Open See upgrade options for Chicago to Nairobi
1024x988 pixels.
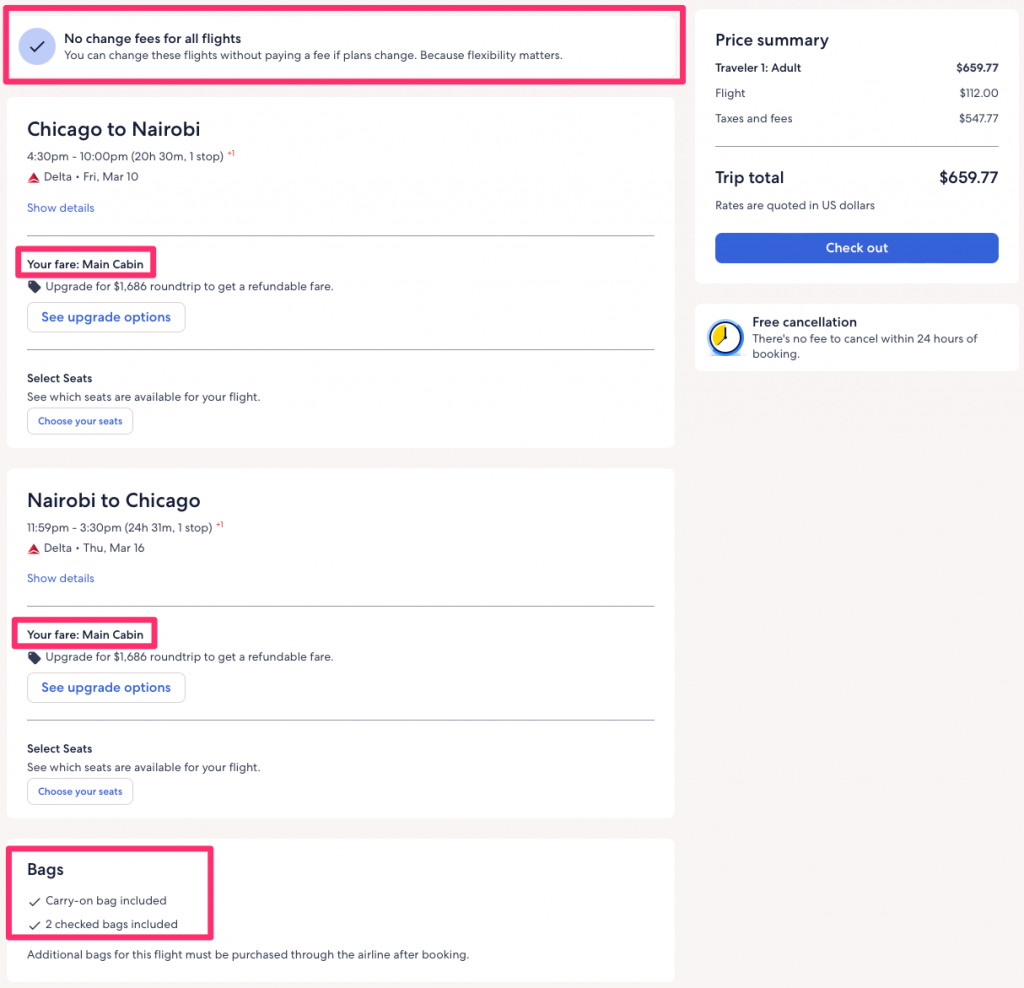tap(106, 317)
